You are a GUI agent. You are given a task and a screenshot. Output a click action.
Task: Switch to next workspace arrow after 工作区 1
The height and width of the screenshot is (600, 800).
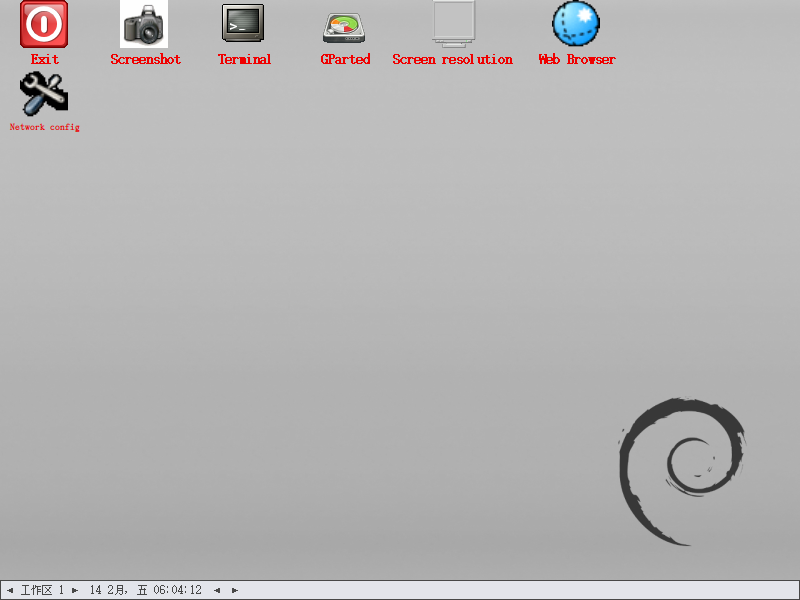coord(75,590)
